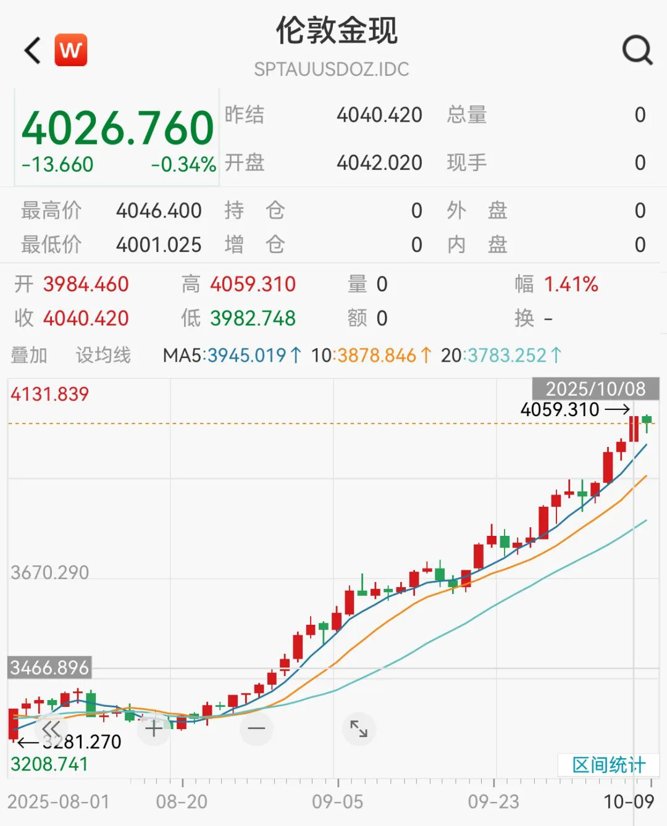Select the MA10 indicator value
The image size is (667, 826).
(x=372, y=355)
